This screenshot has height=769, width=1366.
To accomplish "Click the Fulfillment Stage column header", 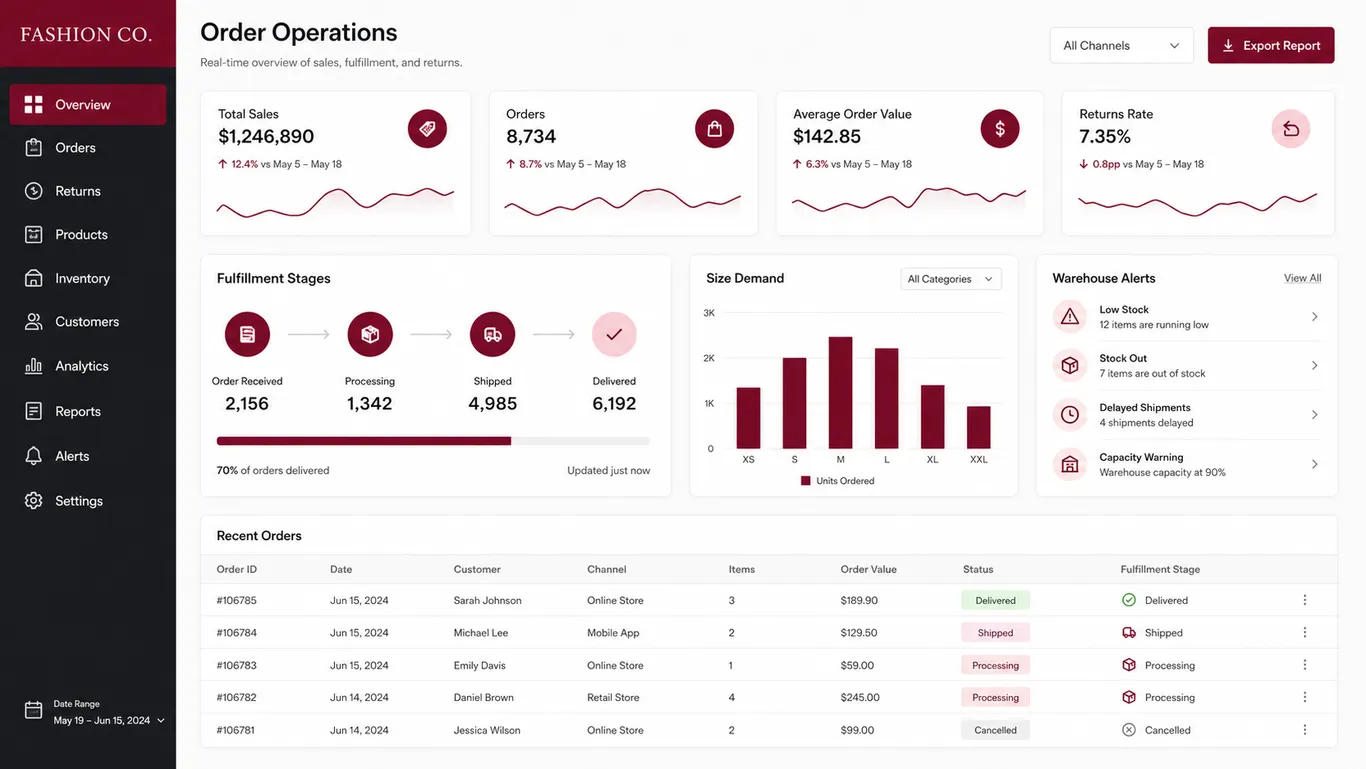I will pos(1160,569).
